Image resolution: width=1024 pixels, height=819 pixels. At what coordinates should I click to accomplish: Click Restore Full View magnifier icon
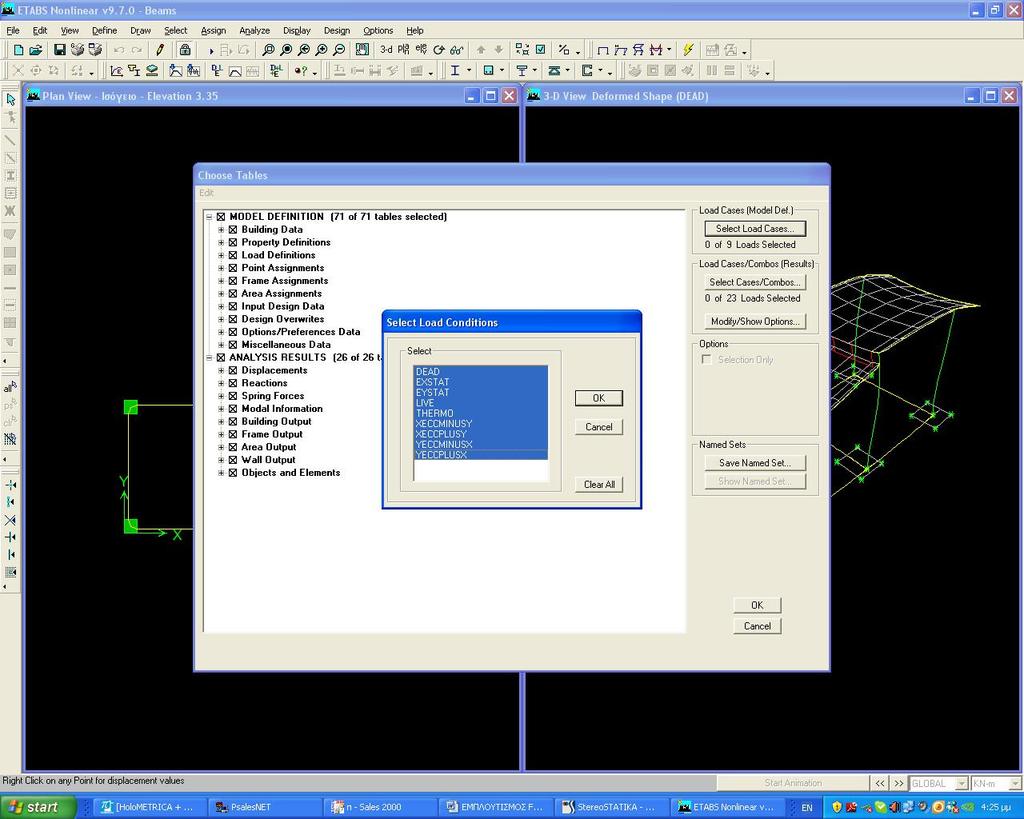285,50
